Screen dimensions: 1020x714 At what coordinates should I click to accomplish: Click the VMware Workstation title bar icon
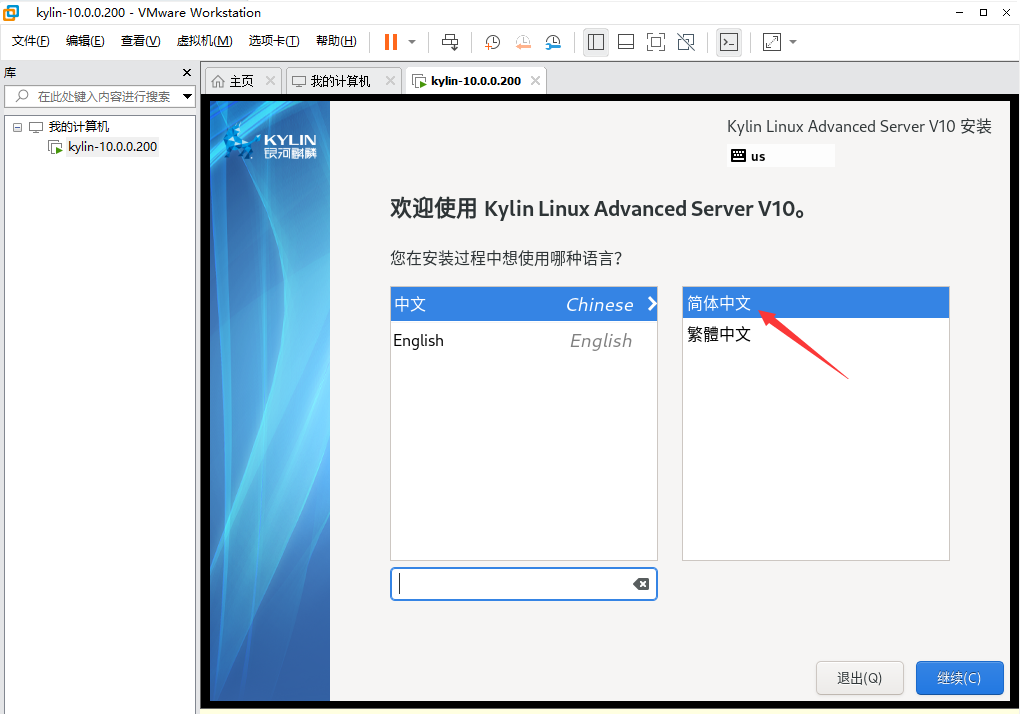11,12
